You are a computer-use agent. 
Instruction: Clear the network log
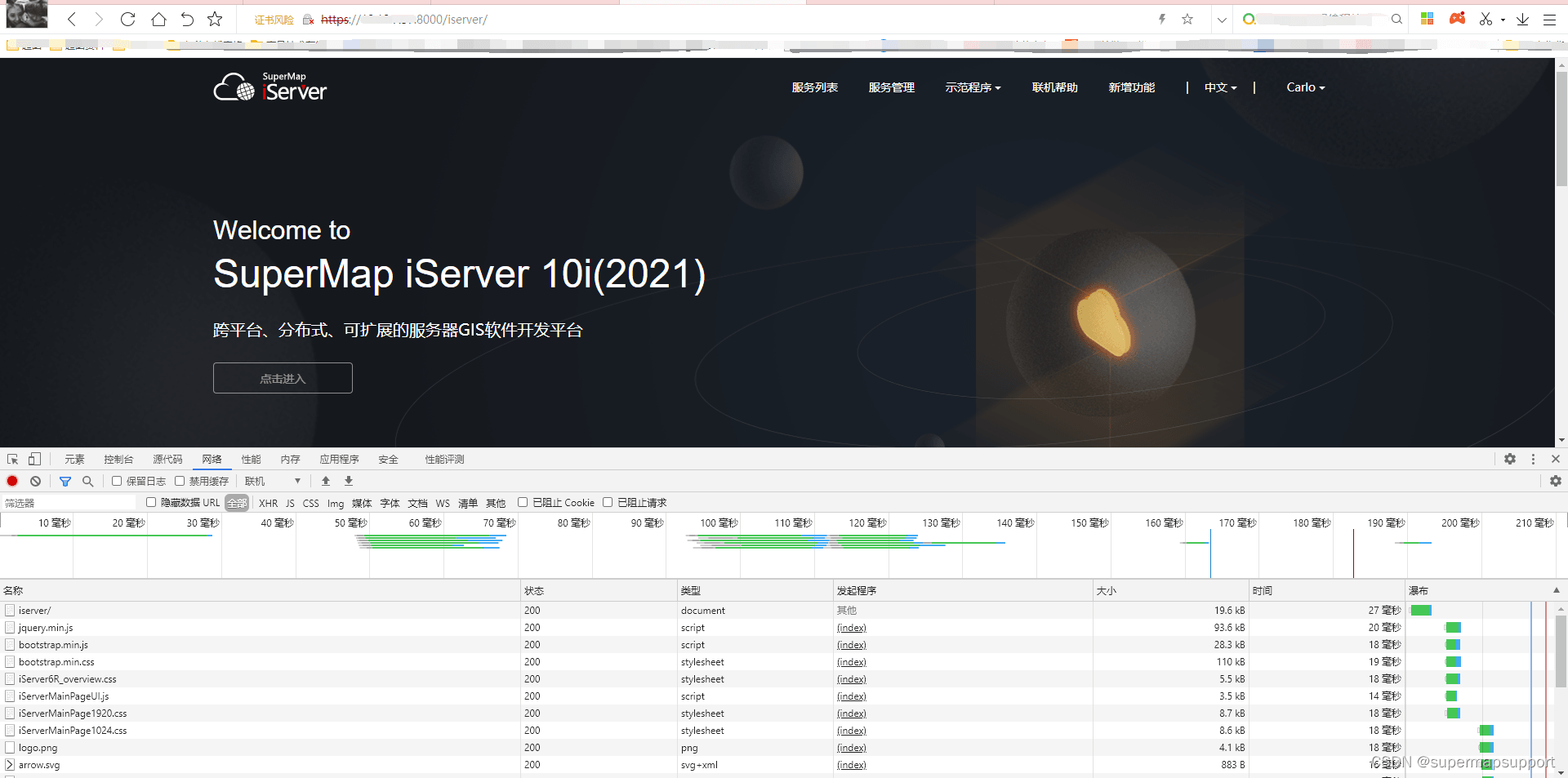pos(35,482)
